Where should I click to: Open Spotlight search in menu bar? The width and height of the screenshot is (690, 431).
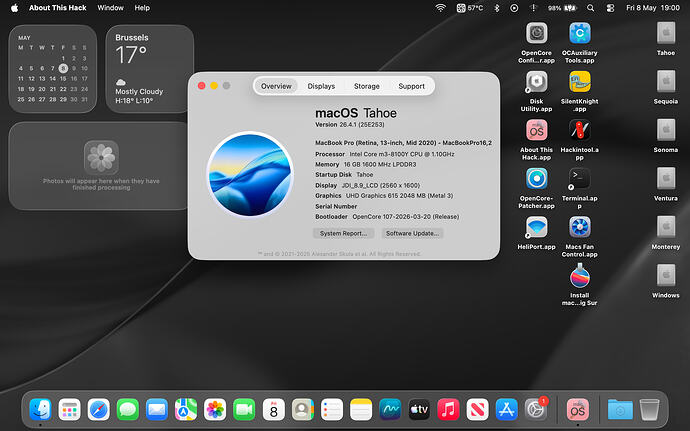(x=591, y=7)
